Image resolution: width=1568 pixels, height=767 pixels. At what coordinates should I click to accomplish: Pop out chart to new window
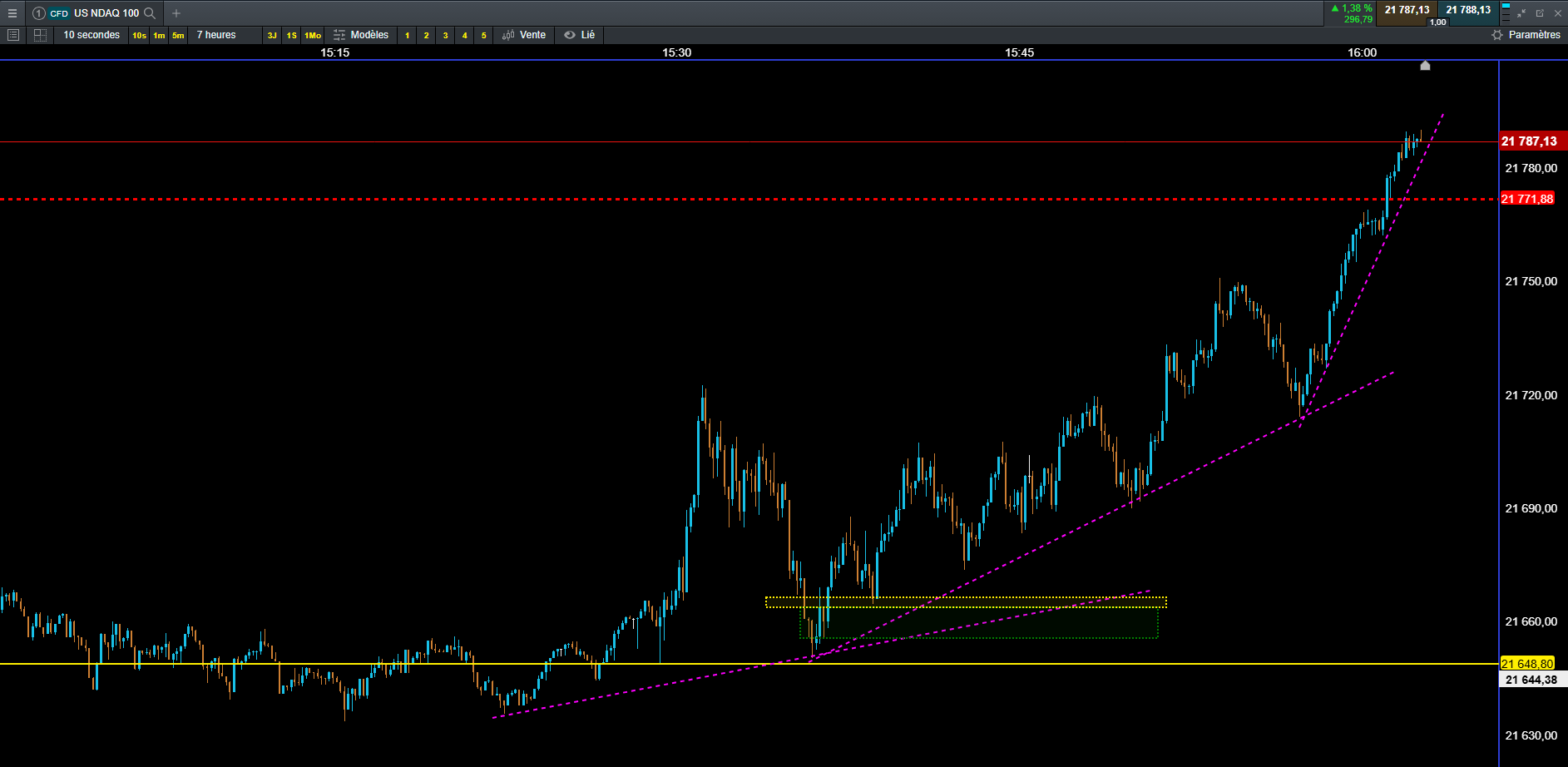(1540, 13)
